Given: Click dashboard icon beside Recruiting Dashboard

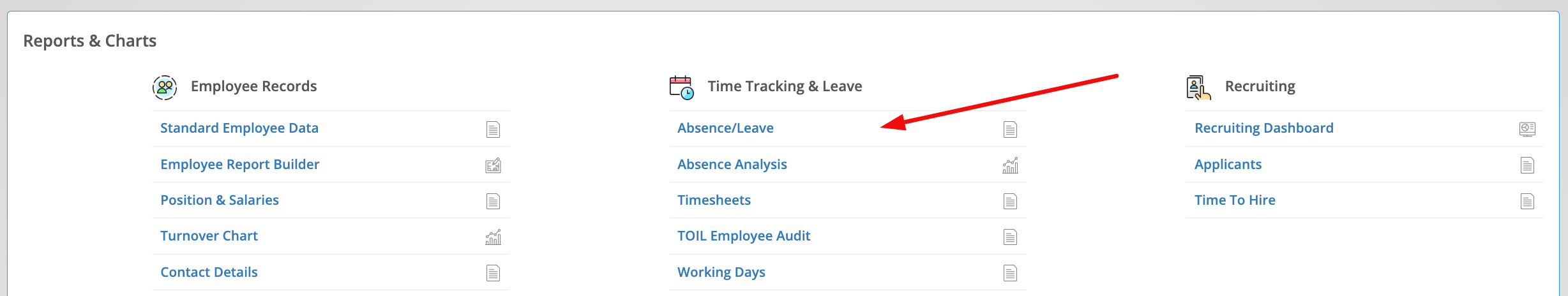Looking at the screenshot, I should pyautogui.click(x=1527, y=129).
